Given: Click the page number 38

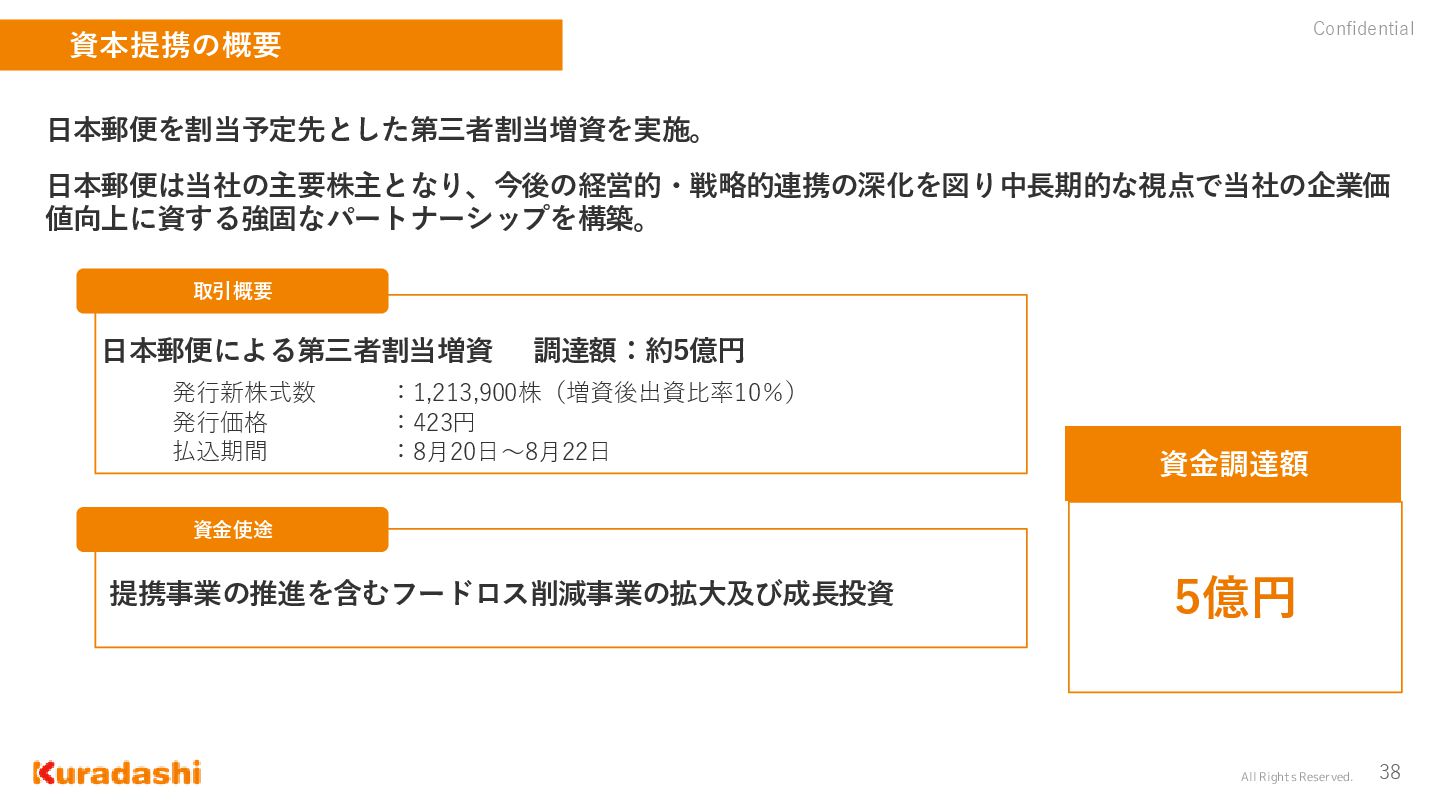Looking at the screenshot, I should coord(1390,772).
